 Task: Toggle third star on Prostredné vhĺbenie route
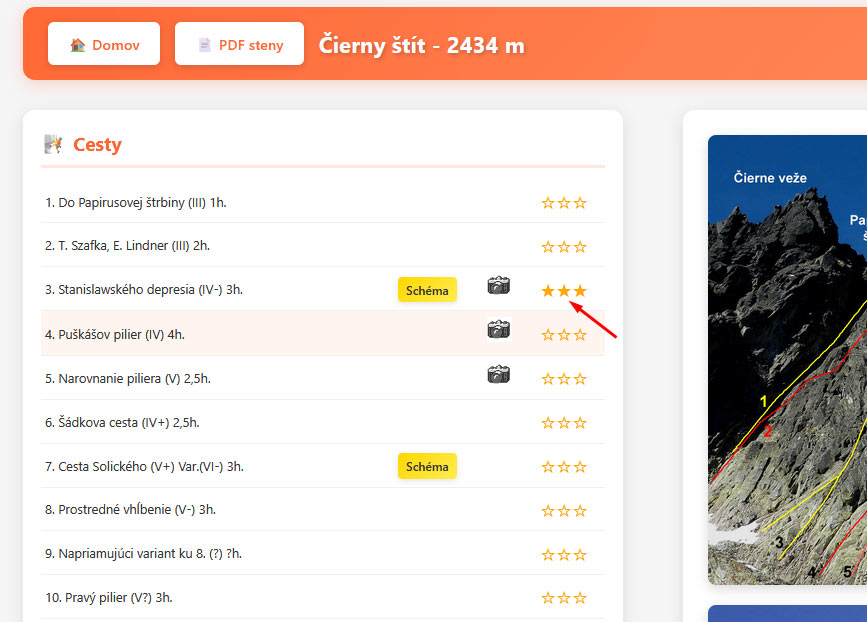pyautogui.click(x=580, y=511)
